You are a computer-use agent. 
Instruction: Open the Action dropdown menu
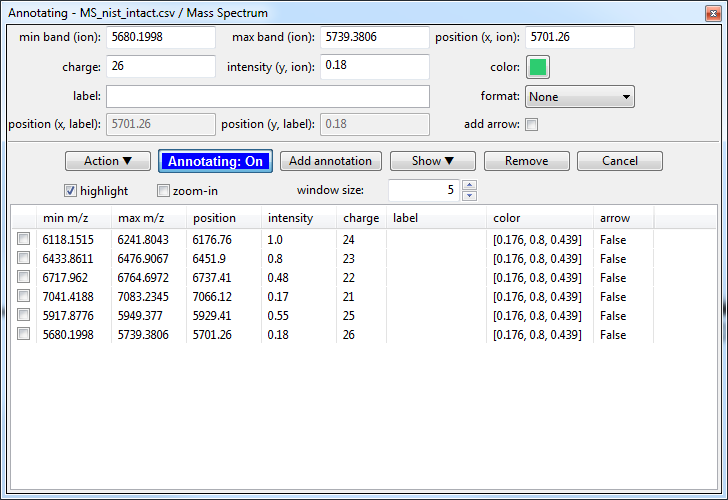coord(107,161)
